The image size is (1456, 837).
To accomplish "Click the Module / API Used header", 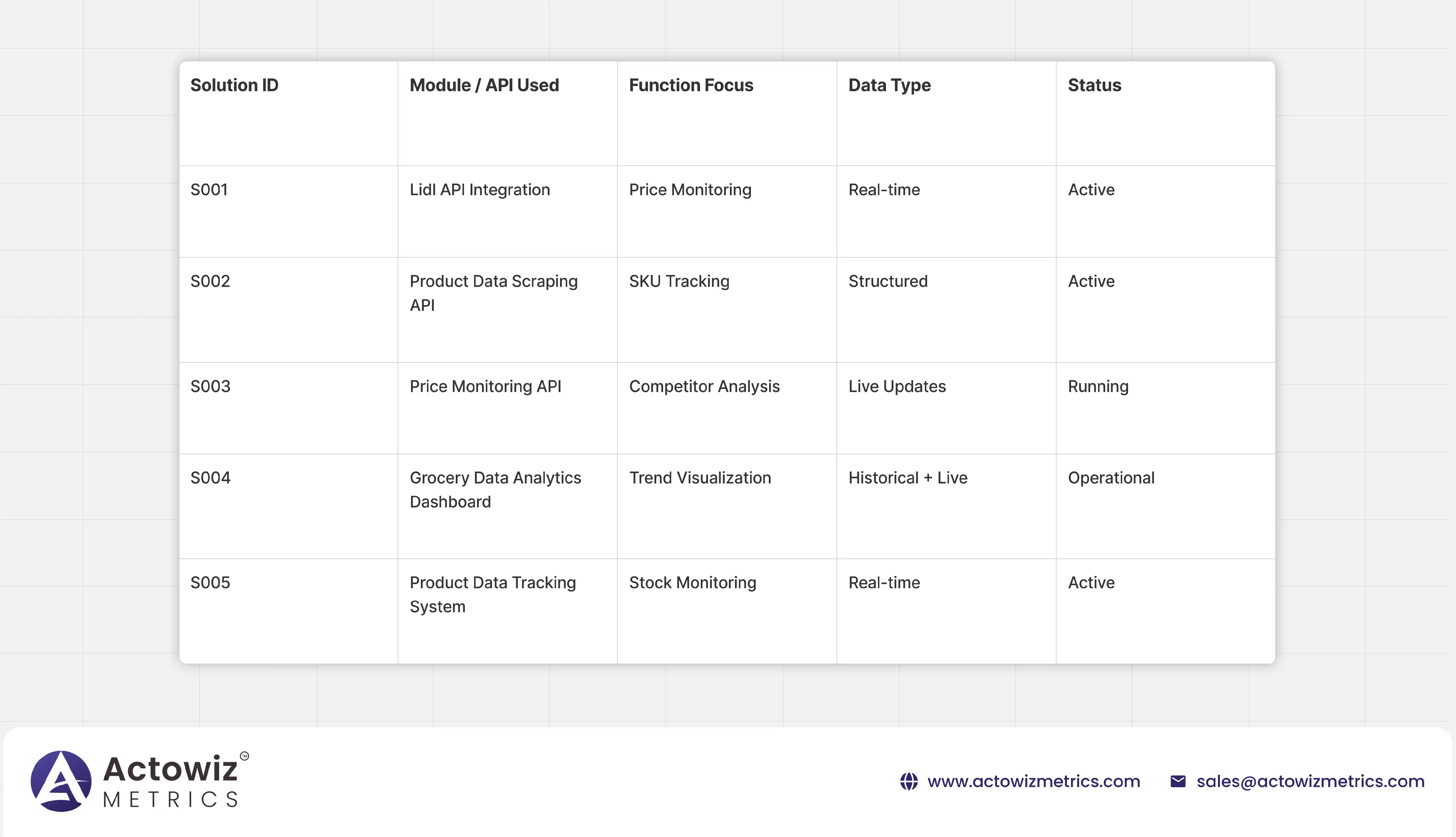I will pos(484,85).
